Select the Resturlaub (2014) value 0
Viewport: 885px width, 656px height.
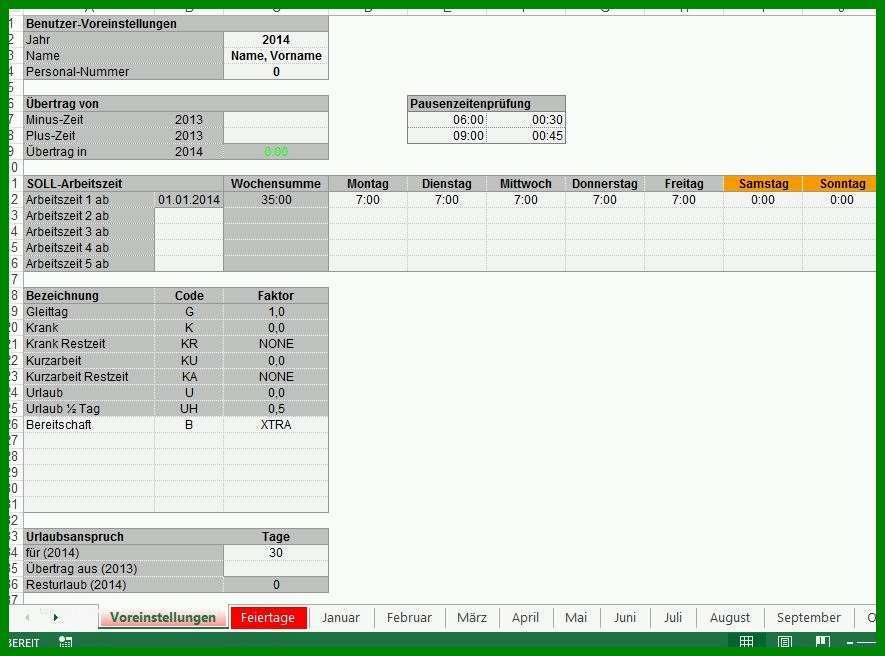[x=276, y=585]
